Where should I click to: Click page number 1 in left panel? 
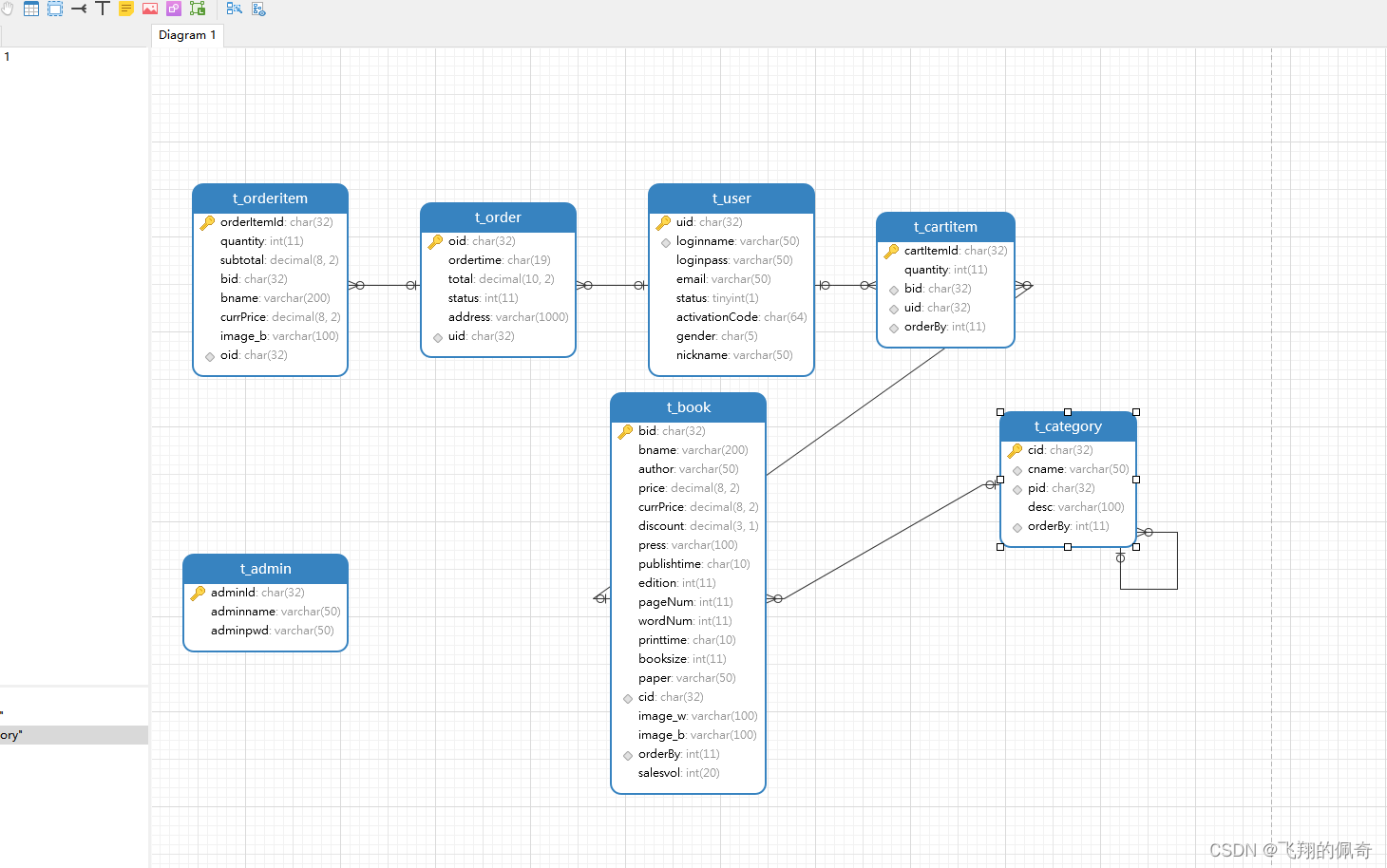coord(8,57)
